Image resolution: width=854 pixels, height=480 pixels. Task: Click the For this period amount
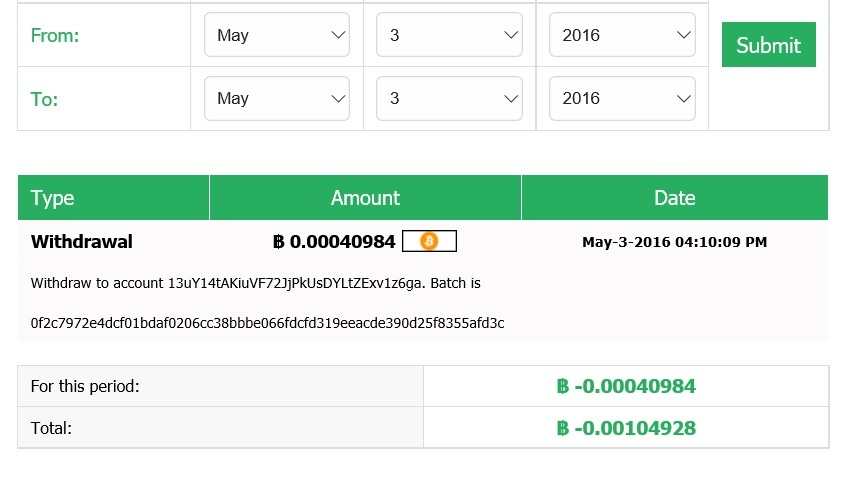click(626, 386)
